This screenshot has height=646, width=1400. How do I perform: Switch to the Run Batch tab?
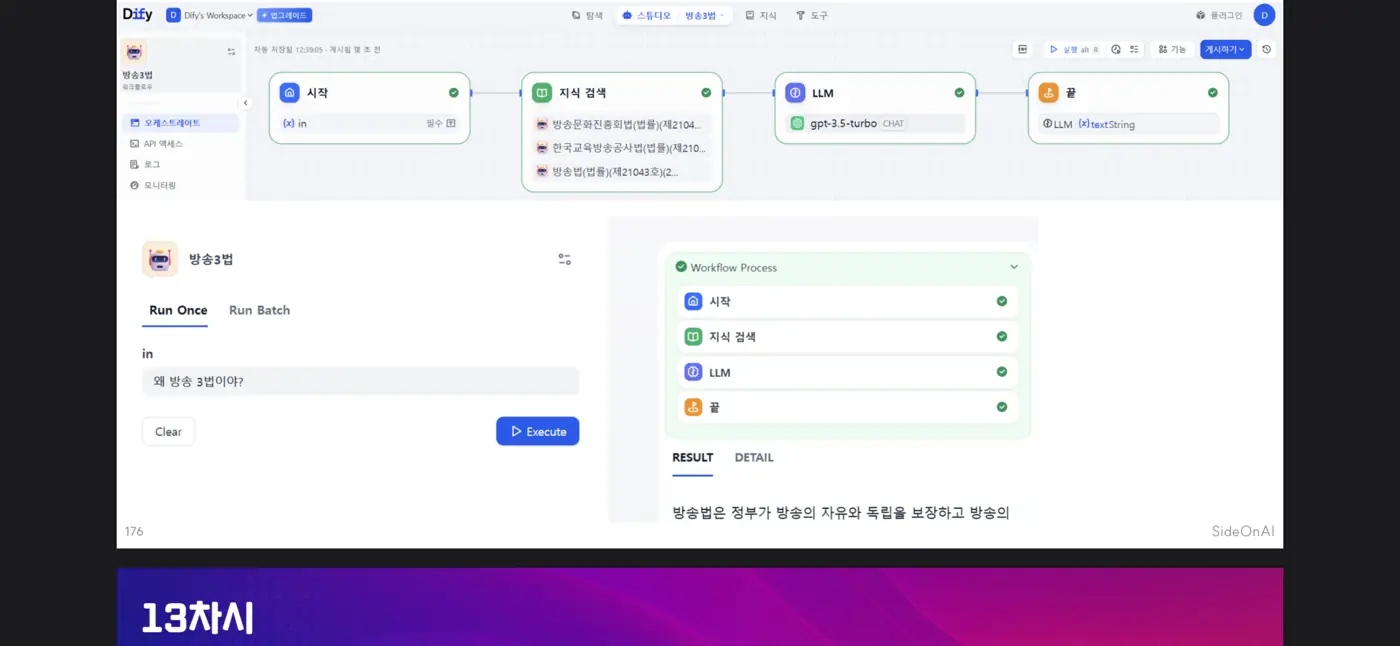pos(259,311)
